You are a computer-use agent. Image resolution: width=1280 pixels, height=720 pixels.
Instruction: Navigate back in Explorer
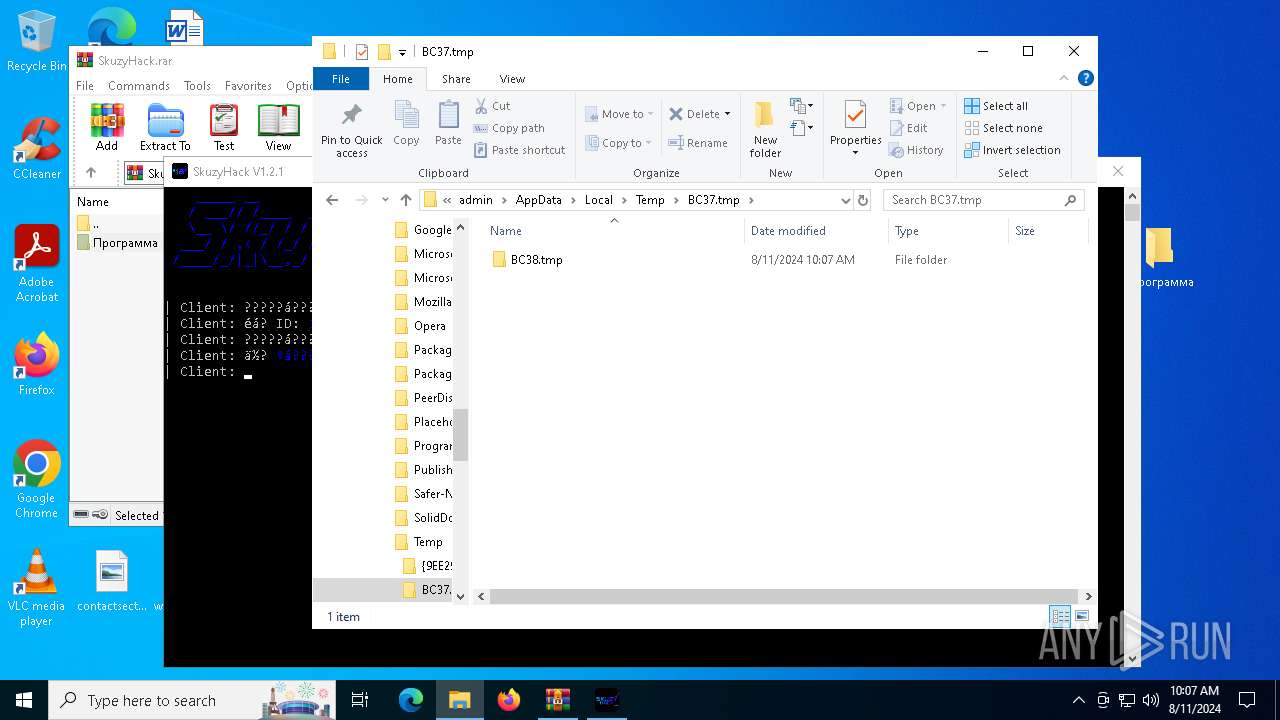point(332,200)
